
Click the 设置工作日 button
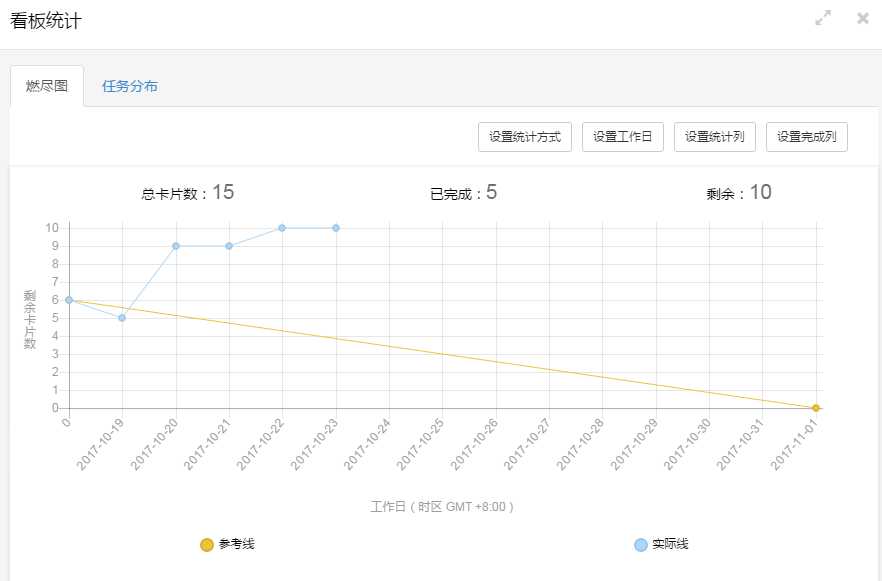pos(622,137)
